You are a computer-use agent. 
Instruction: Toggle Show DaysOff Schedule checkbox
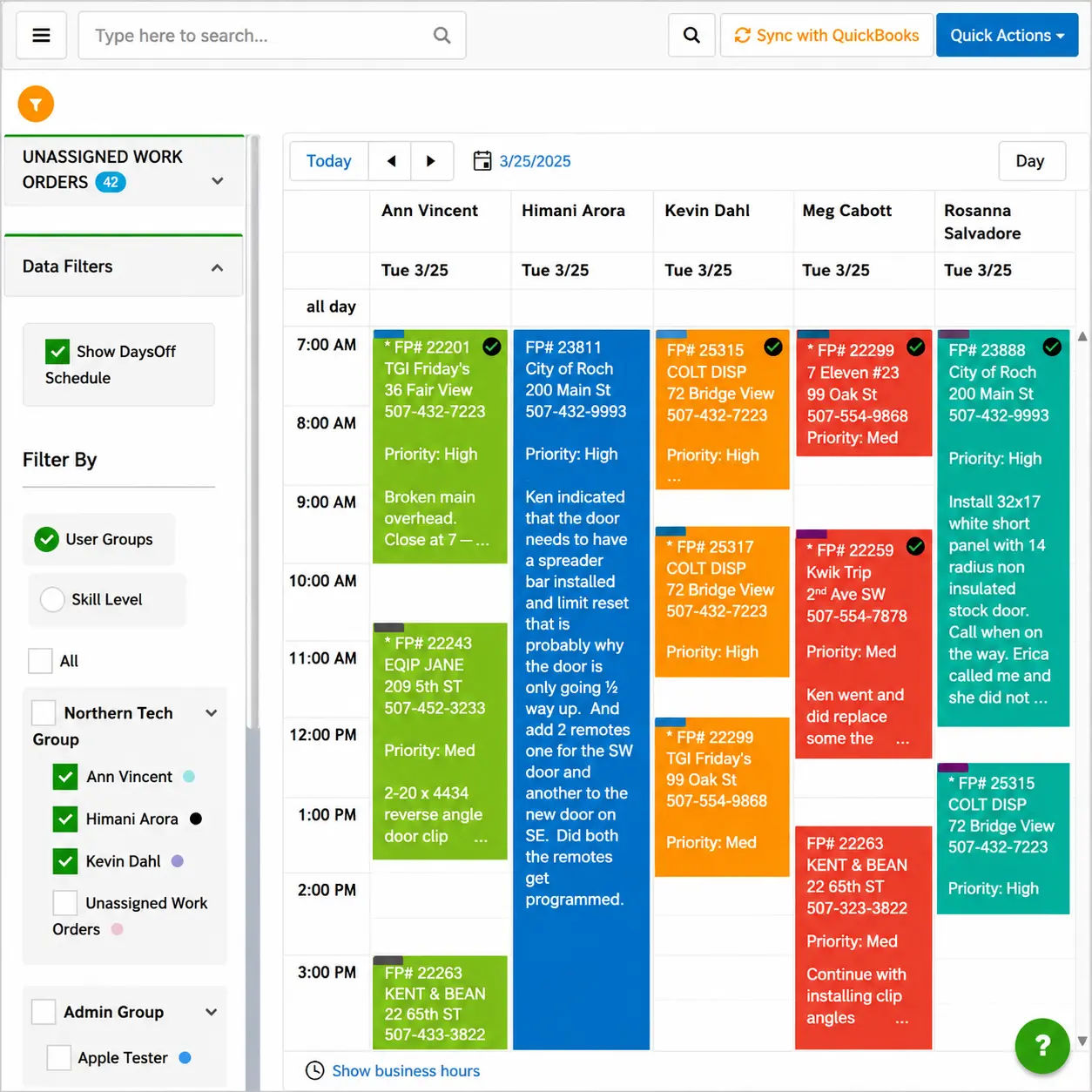pos(57,352)
